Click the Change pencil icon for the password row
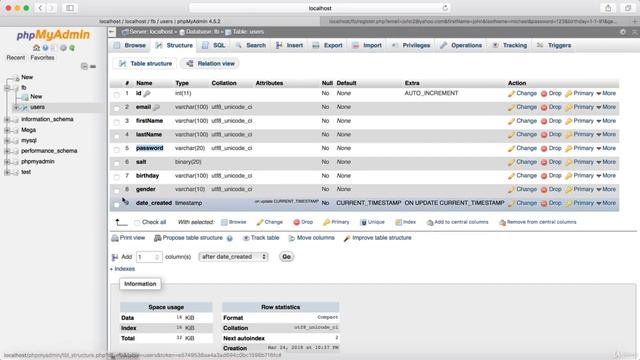 coord(511,149)
